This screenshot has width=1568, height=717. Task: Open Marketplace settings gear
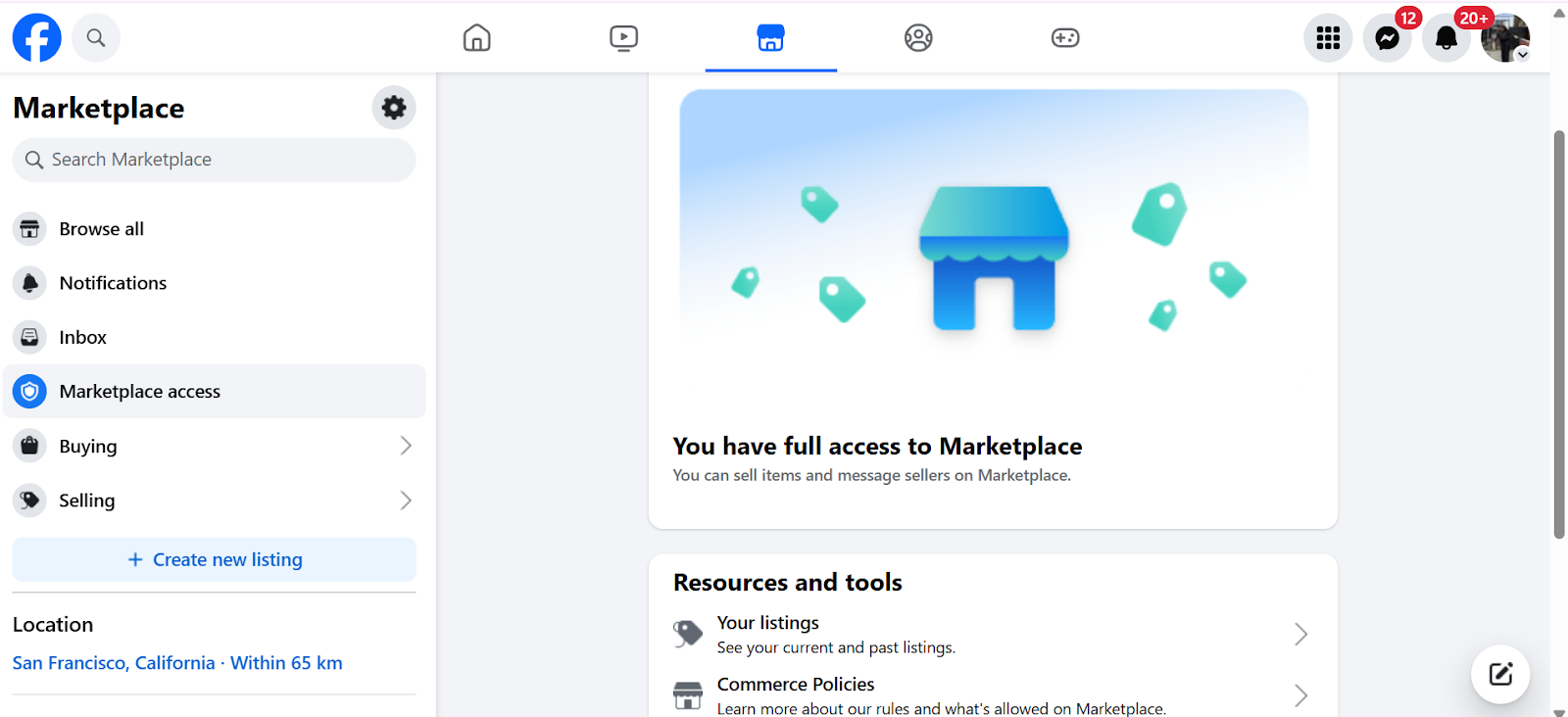pyautogui.click(x=394, y=108)
